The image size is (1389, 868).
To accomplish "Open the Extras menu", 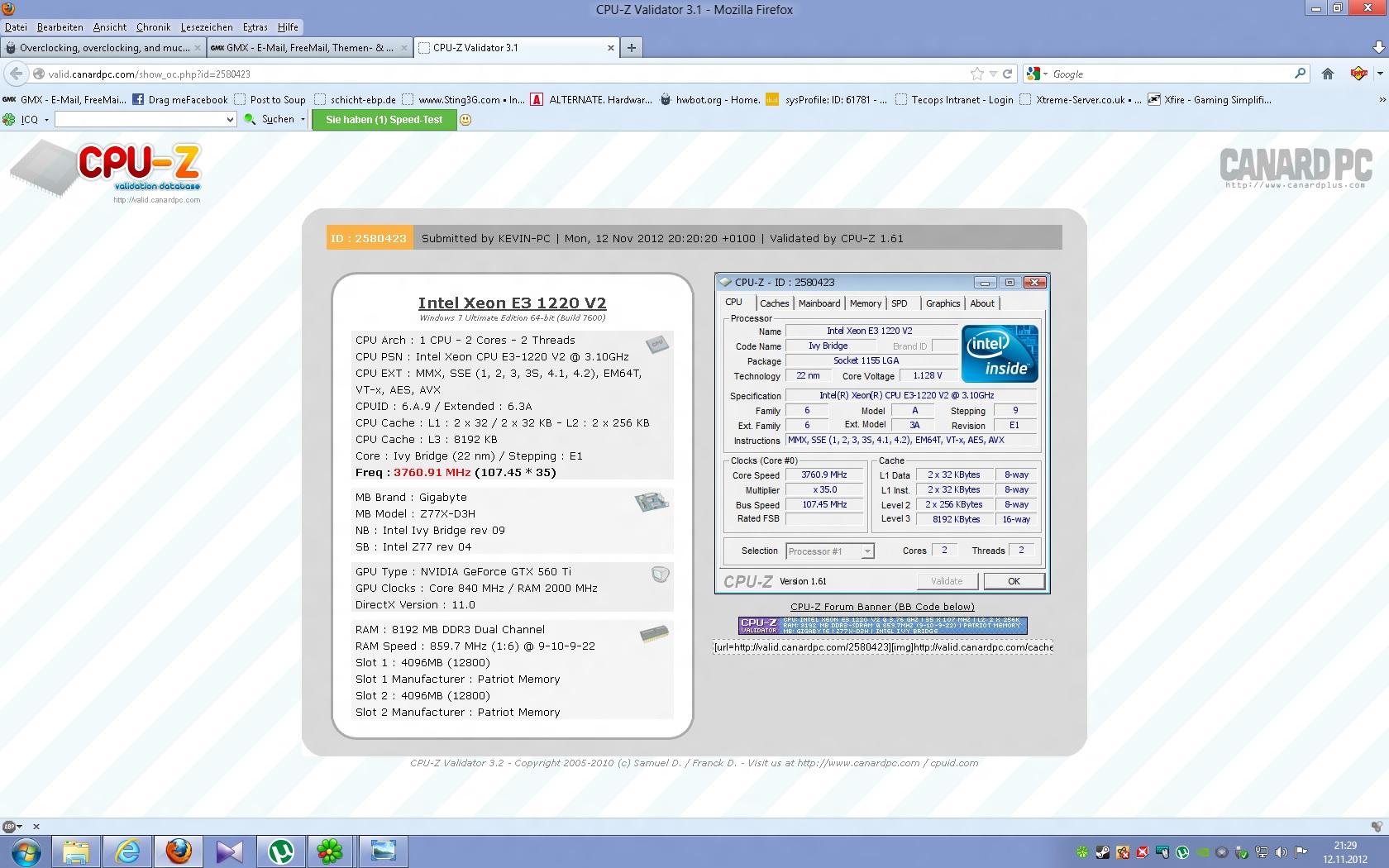I will pyautogui.click(x=255, y=27).
